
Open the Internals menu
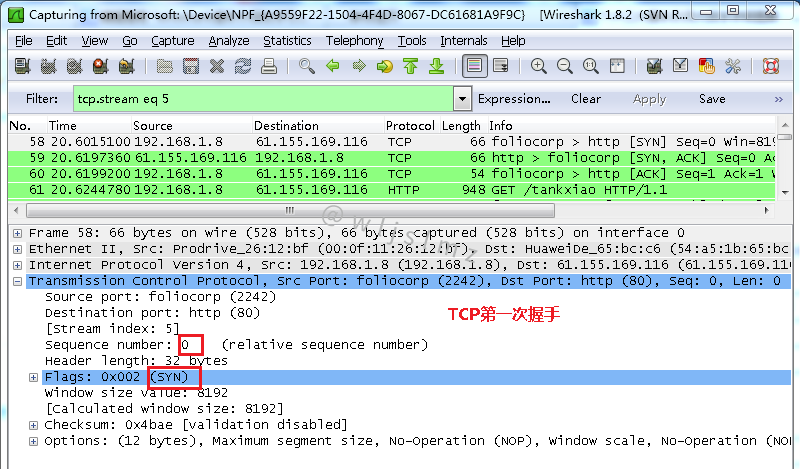pyautogui.click(x=463, y=41)
